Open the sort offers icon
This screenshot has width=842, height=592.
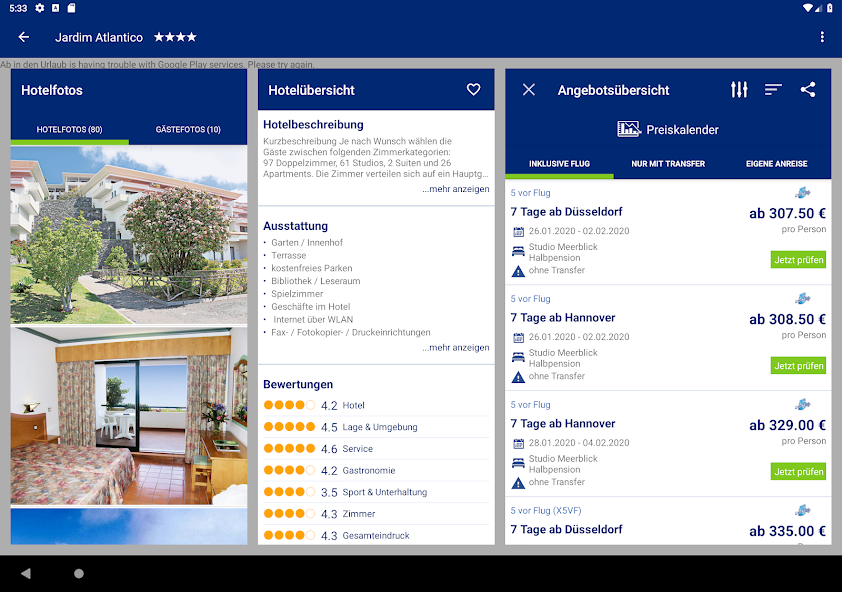pos(773,90)
